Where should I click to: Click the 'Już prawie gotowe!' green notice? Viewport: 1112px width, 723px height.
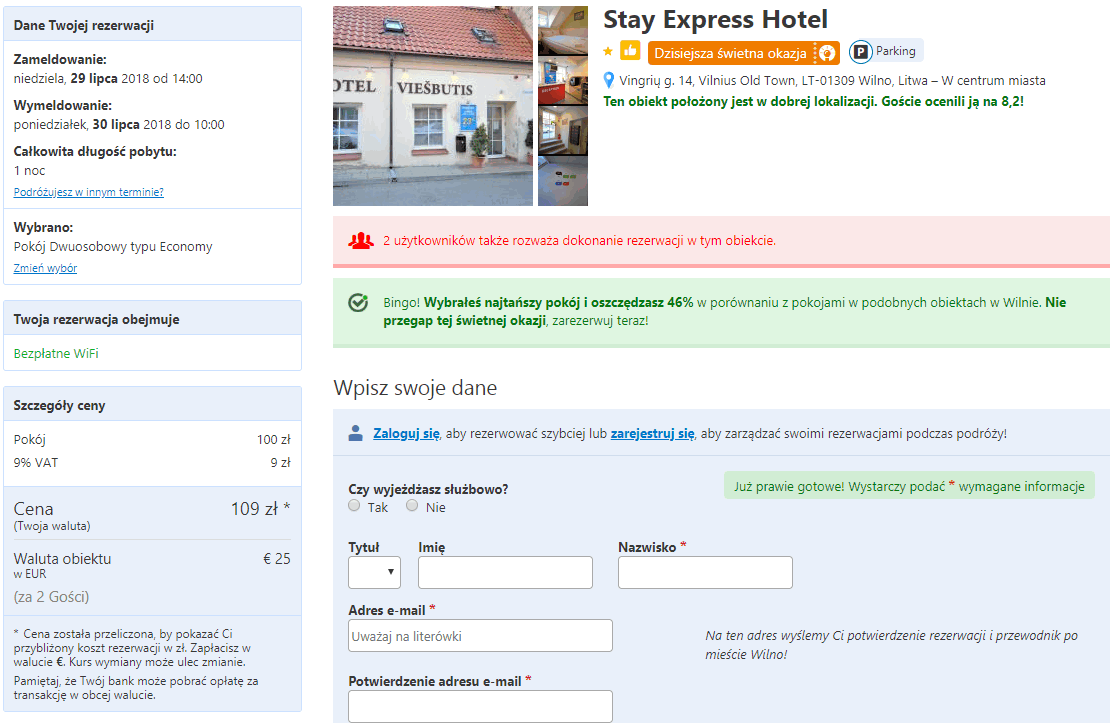[909, 487]
